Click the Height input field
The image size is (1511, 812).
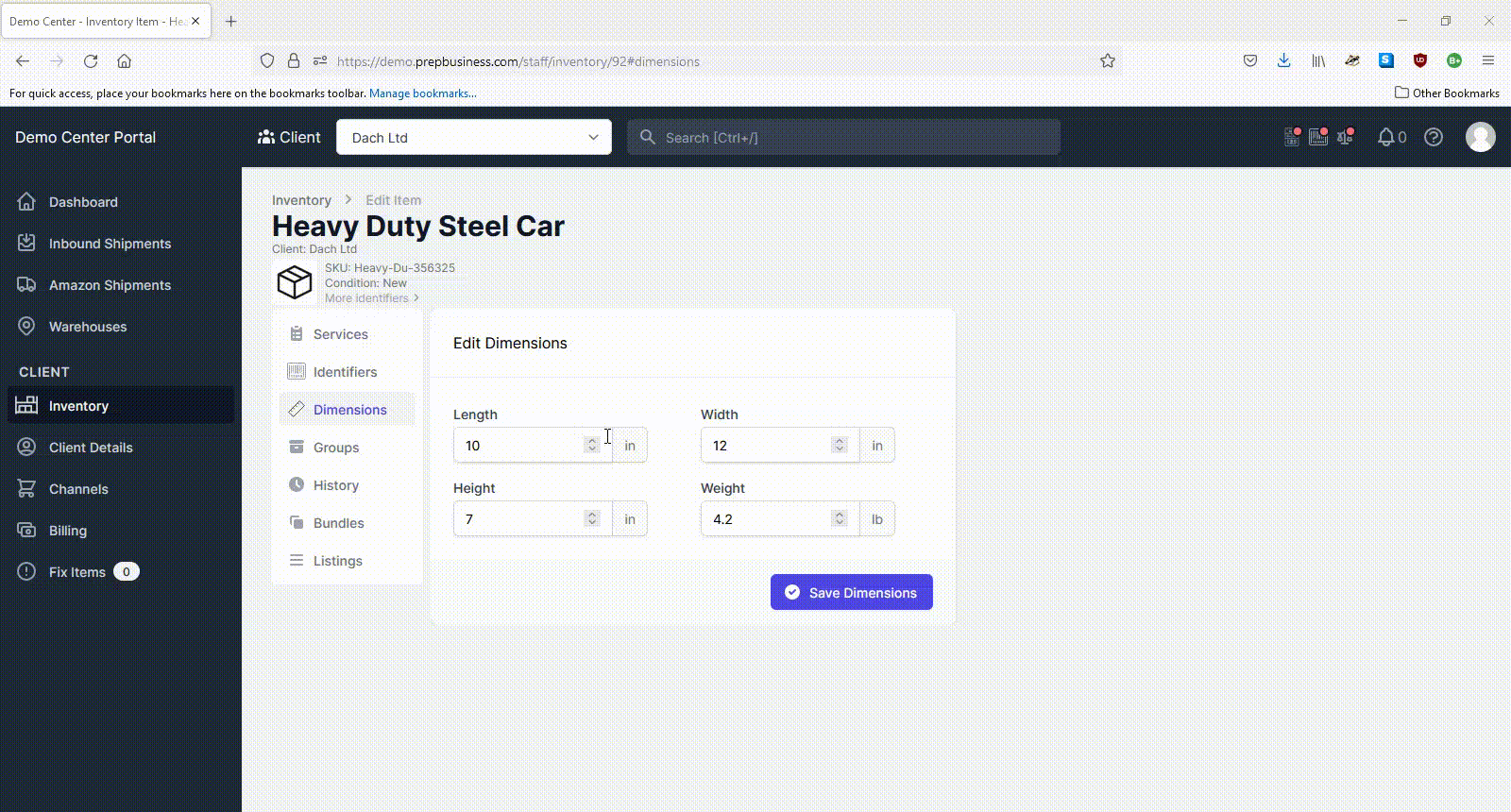pyautogui.click(x=533, y=518)
